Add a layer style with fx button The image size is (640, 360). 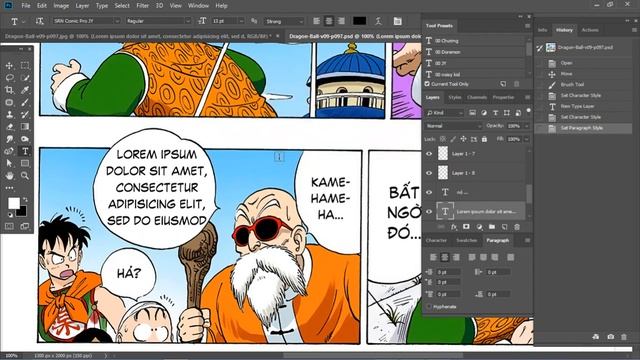pyautogui.click(x=454, y=227)
